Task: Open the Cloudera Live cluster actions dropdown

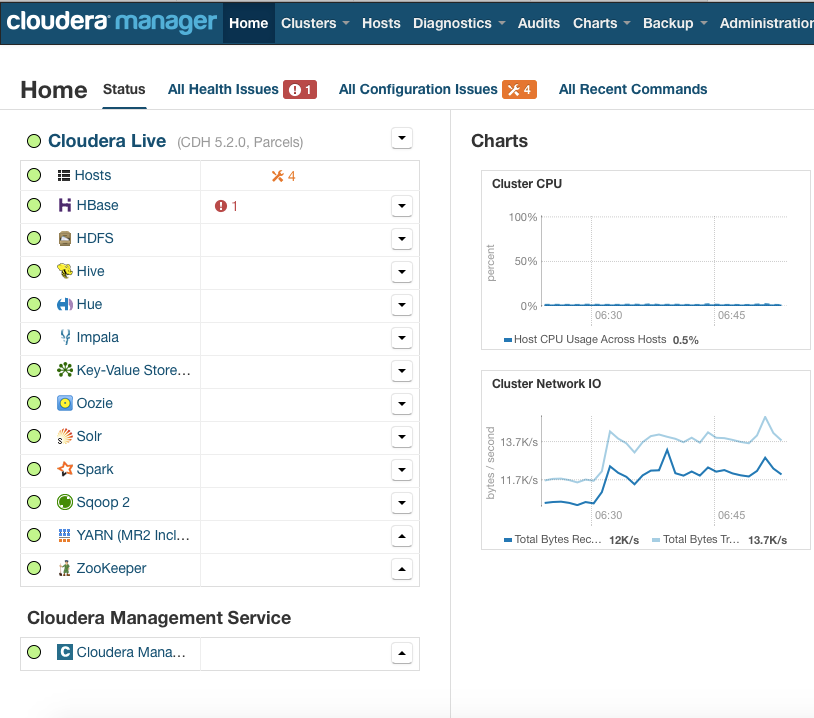Action: (x=402, y=138)
